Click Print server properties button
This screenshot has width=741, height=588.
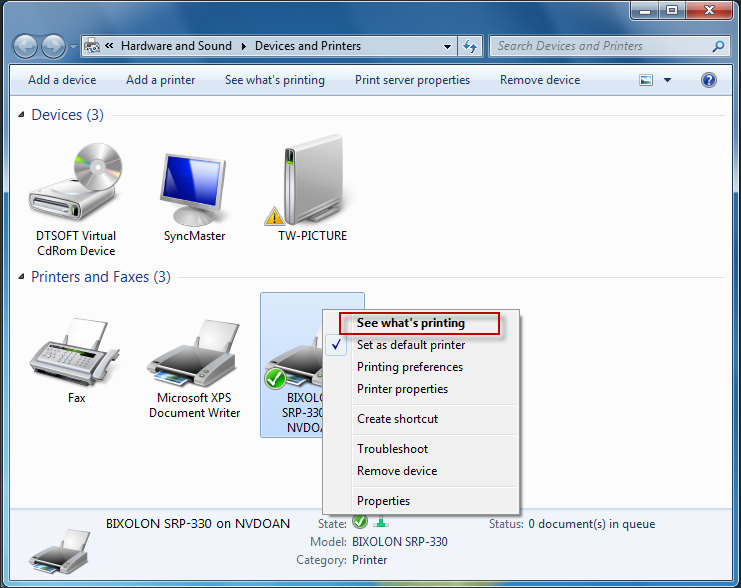click(x=412, y=80)
